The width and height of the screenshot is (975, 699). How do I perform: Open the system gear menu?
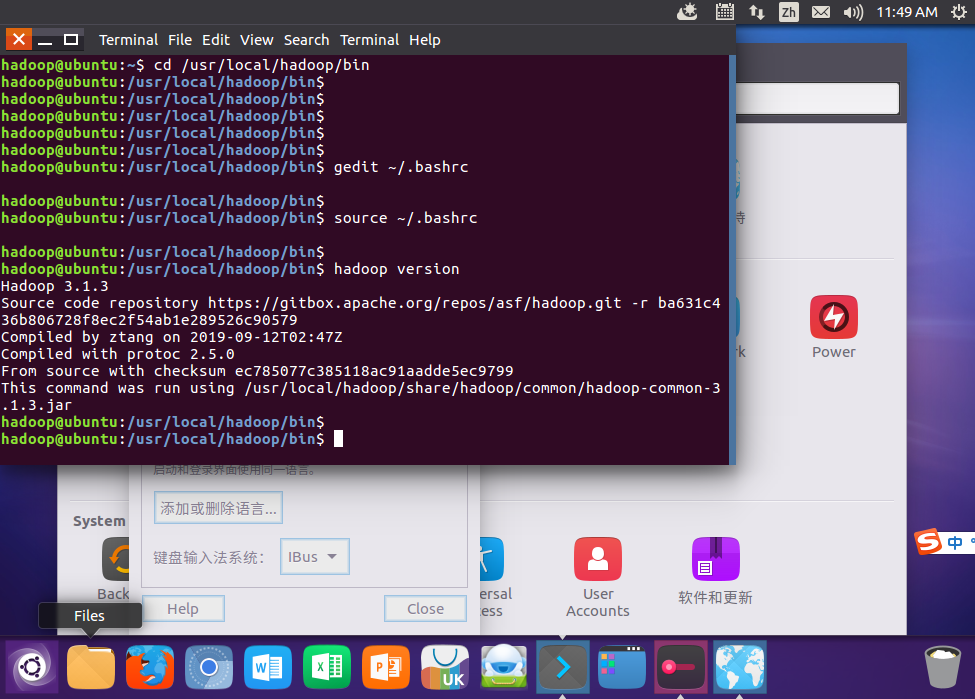(x=959, y=12)
